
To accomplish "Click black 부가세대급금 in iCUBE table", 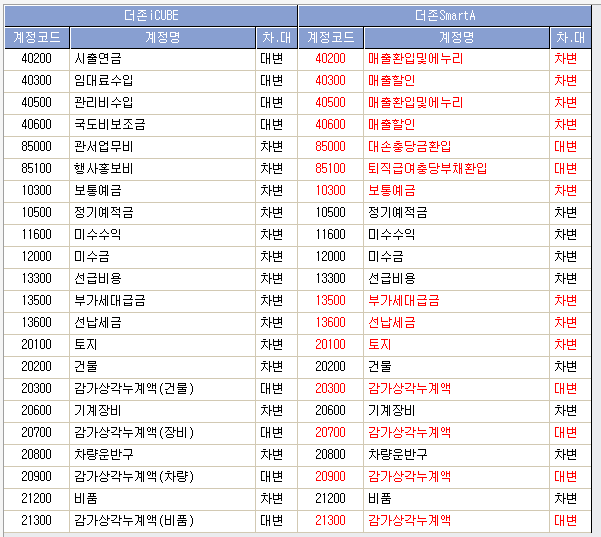I will click(x=163, y=301).
